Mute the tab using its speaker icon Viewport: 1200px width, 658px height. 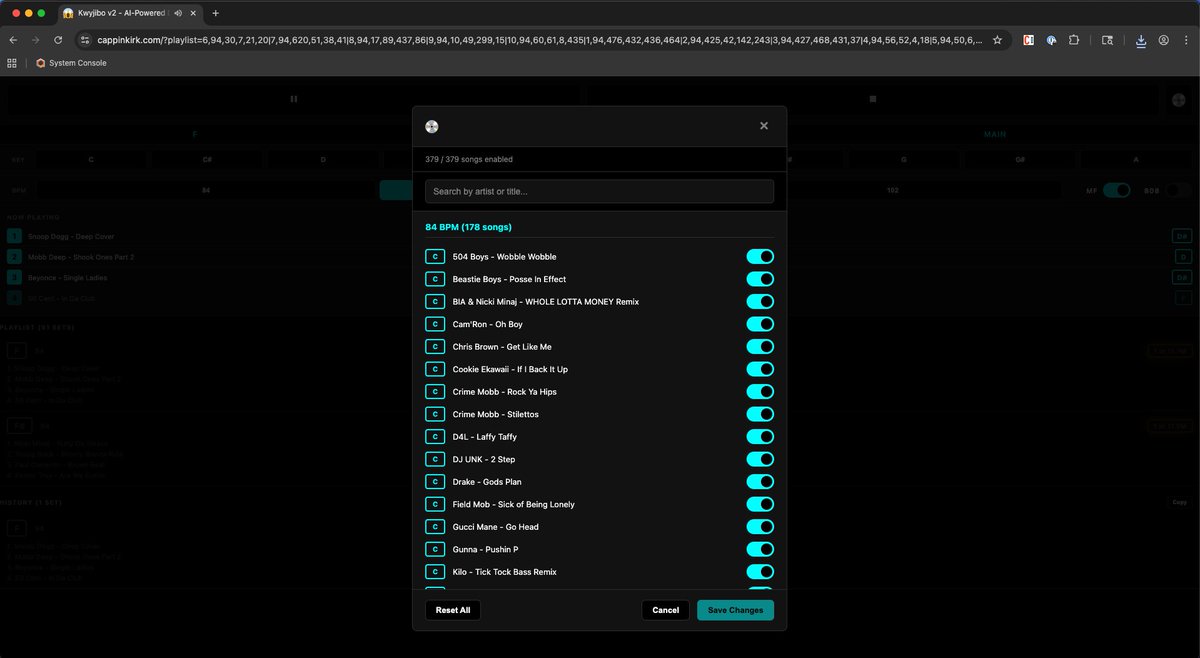point(178,13)
